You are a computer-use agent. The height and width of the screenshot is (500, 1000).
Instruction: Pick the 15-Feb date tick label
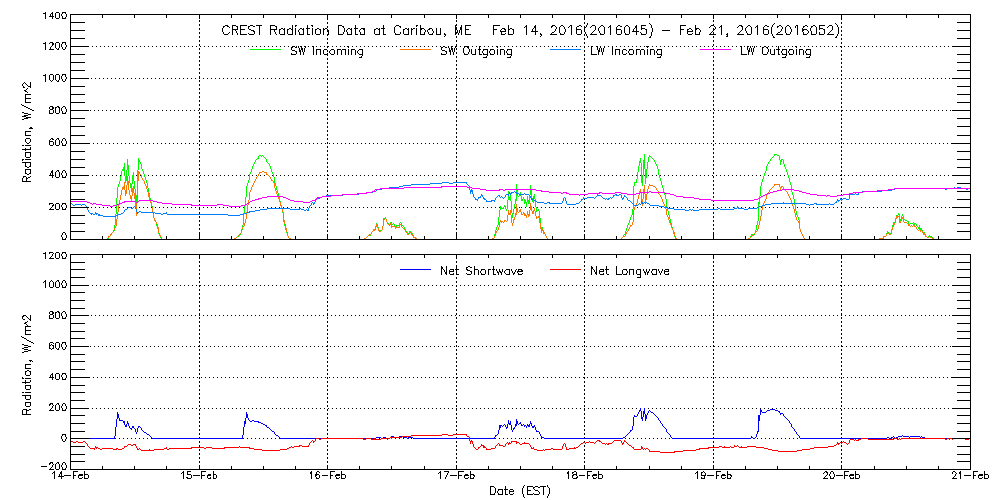200,477
